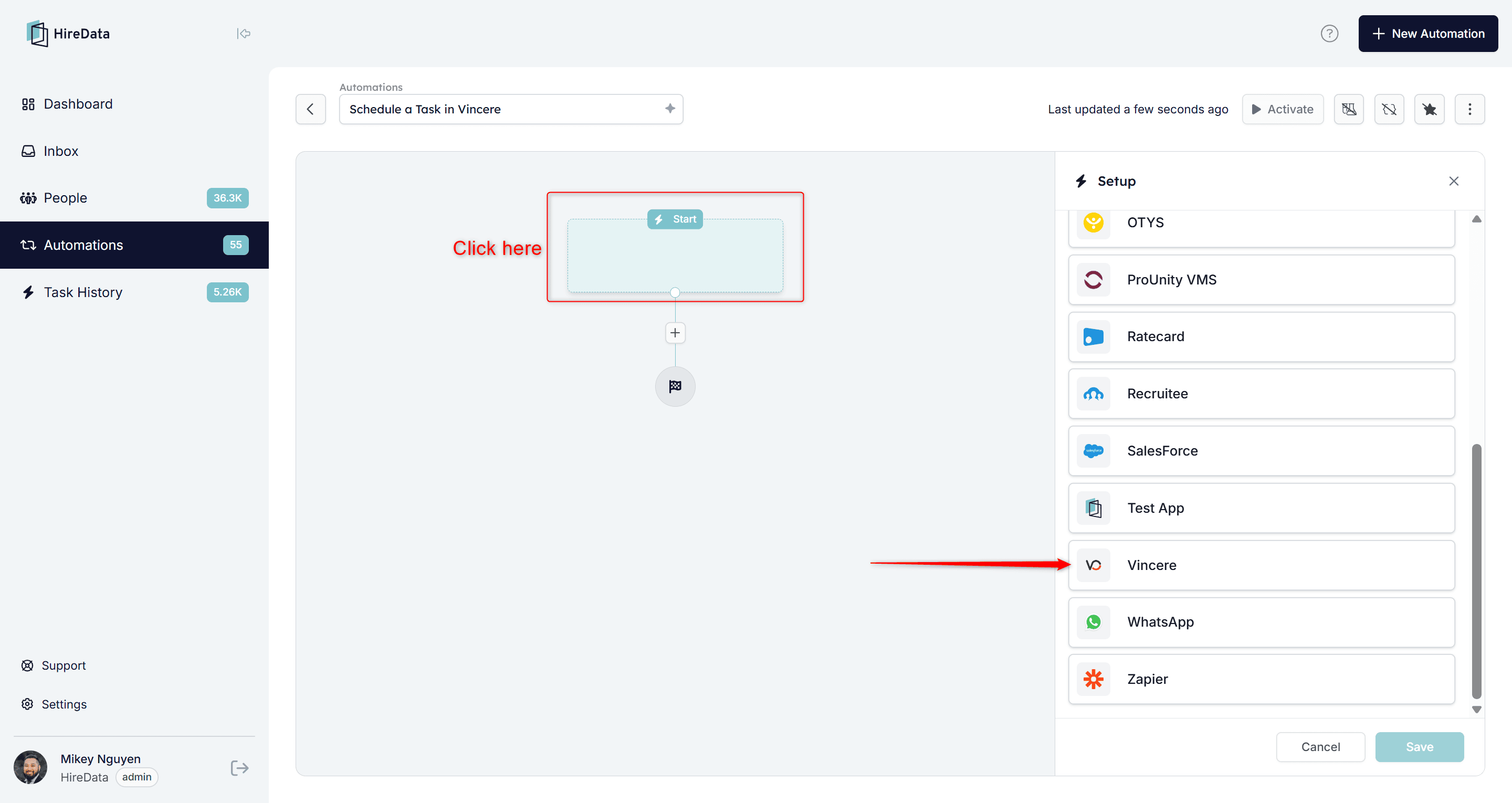The height and width of the screenshot is (803, 1512).
Task: Add a step with the plus button
Action: click(x=675, y=333)
